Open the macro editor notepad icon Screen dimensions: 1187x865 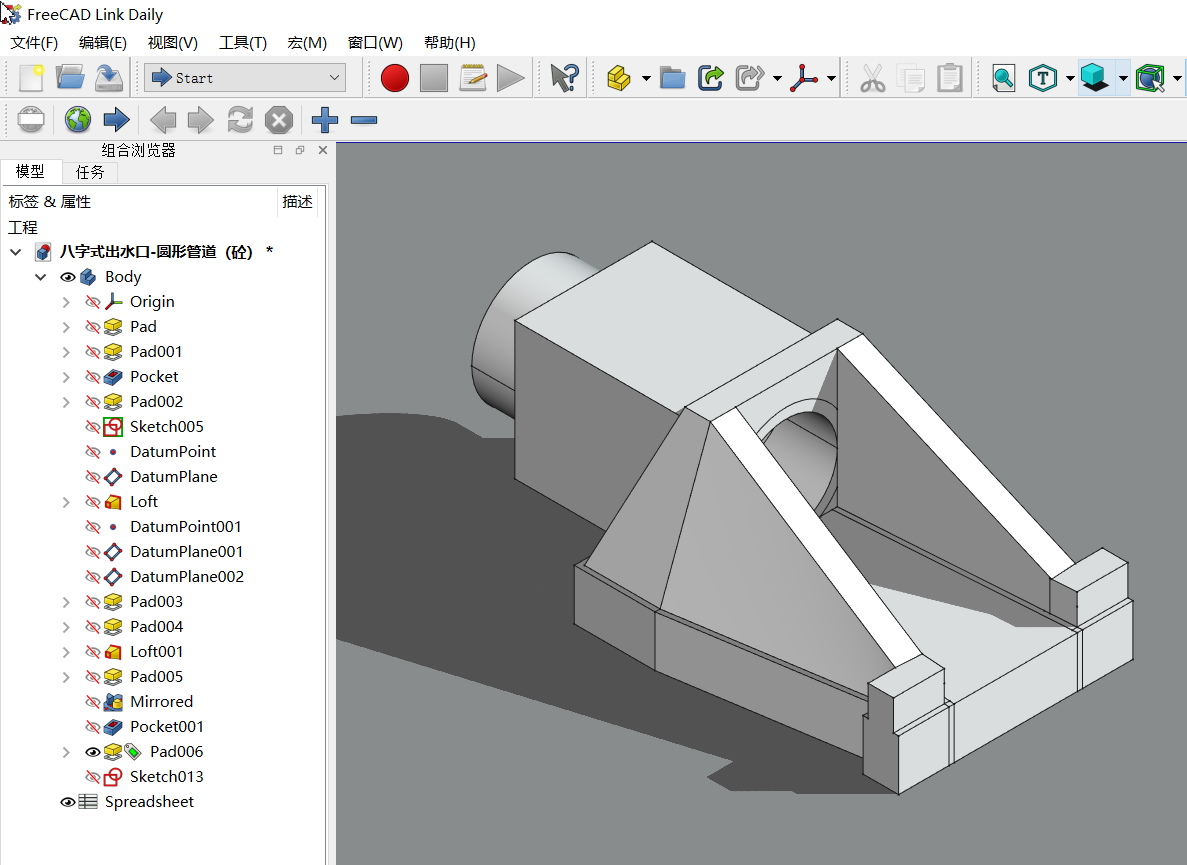click(473, 78)
